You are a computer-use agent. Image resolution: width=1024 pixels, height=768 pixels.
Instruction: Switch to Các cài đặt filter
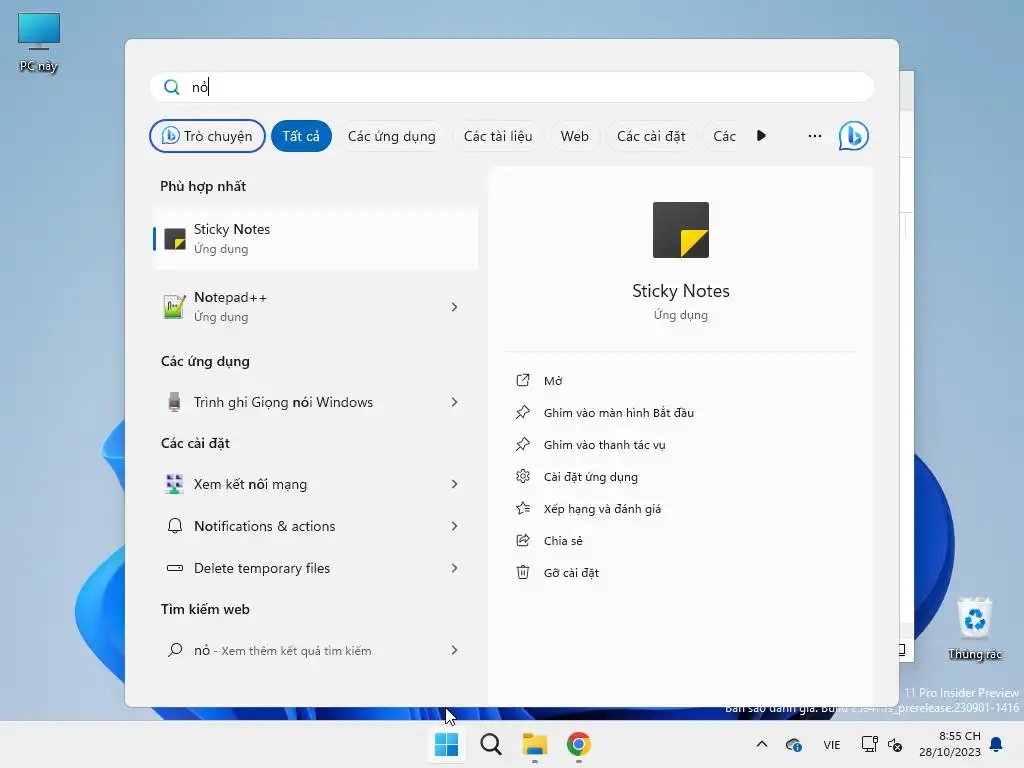point(651,136)
